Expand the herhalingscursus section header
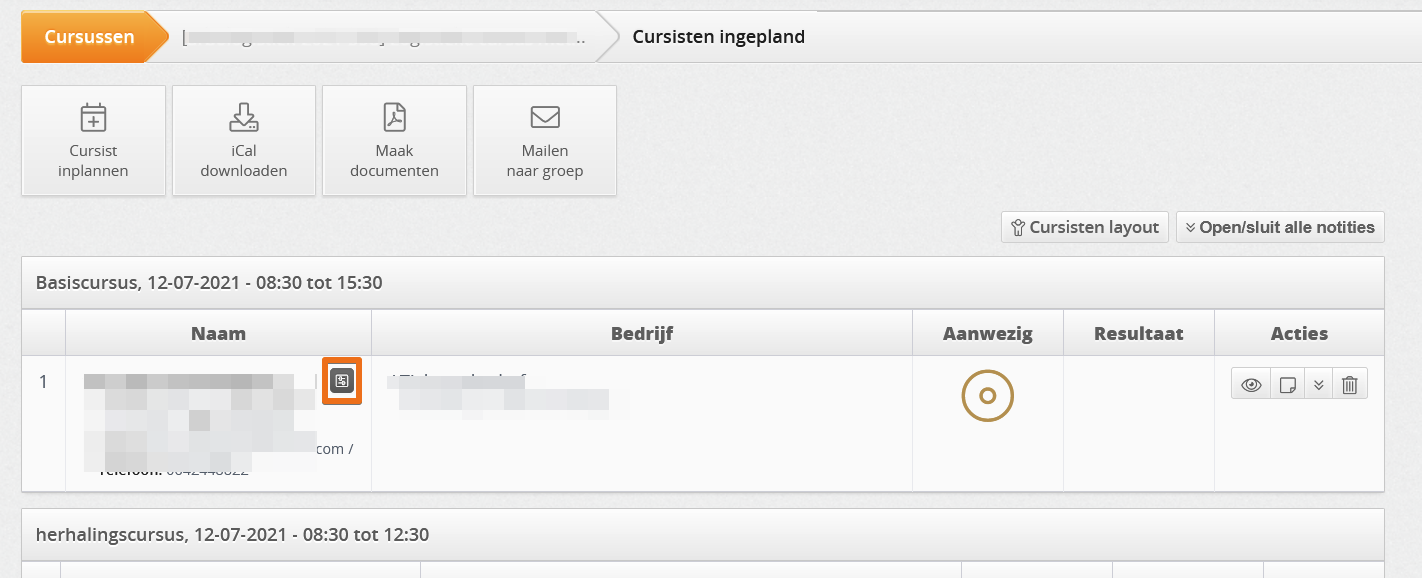This screenshot has width=1422, height=578. point(703,535)
